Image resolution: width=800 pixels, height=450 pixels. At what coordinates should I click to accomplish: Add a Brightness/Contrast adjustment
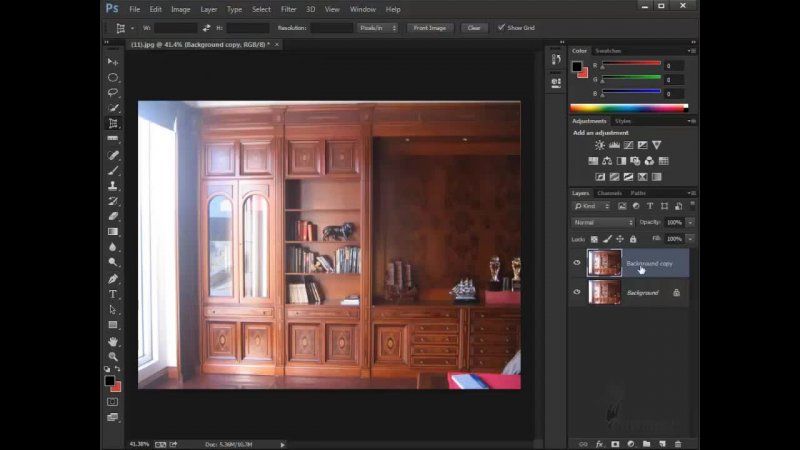[600, 145]
